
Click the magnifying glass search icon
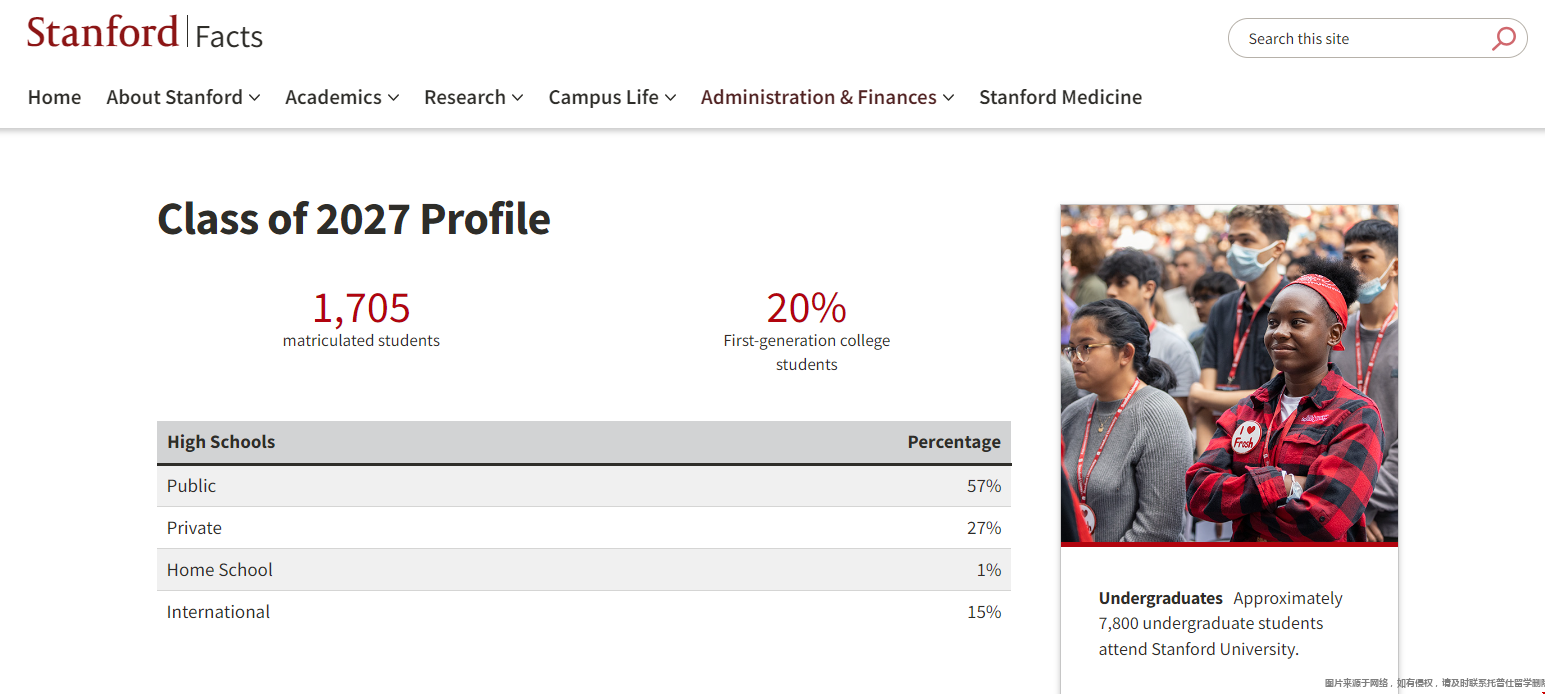pos(1503,39)
